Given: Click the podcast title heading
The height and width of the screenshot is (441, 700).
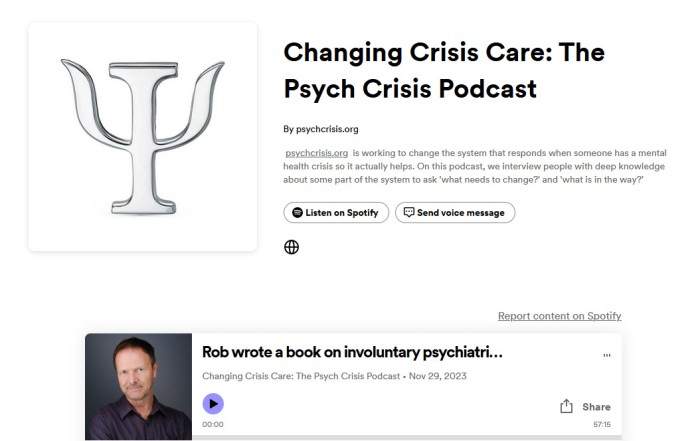Looking at the screenshot, I should coord(444,70).
